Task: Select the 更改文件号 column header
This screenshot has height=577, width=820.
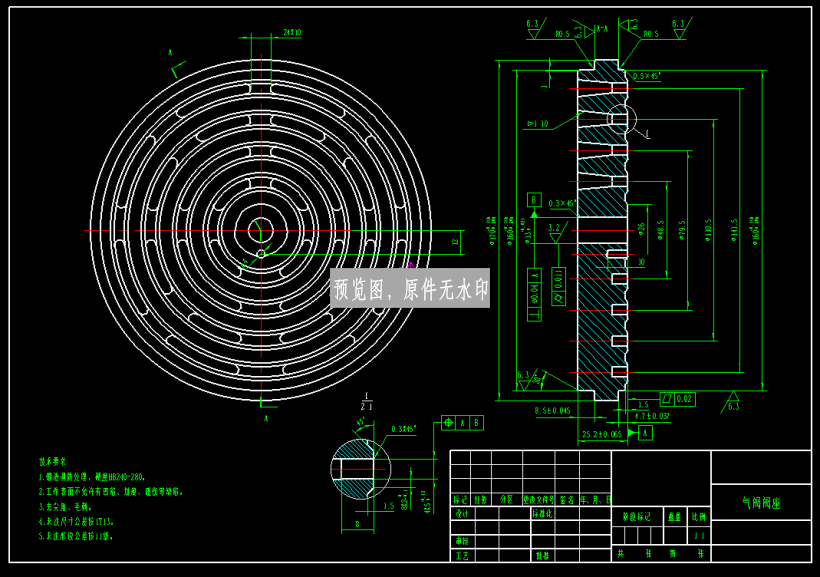Action: 538,500
